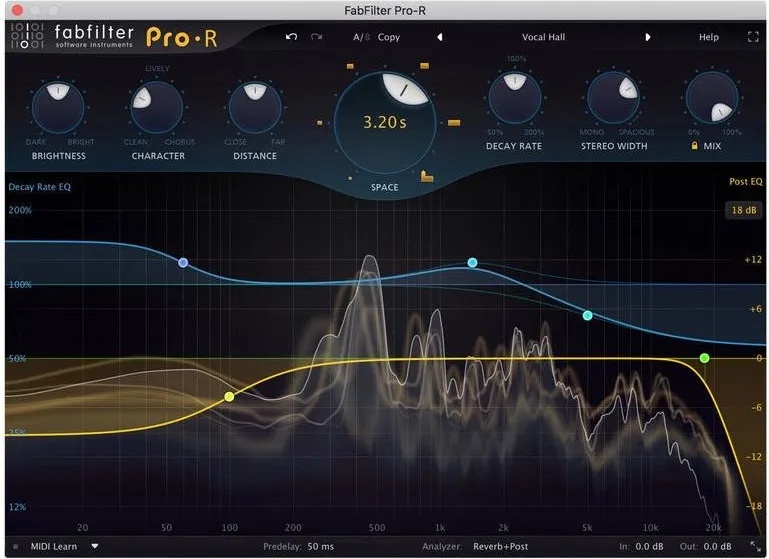Go to next preset with right arrow
This screenshot has width=769, height=559.
tap(647, 37)
